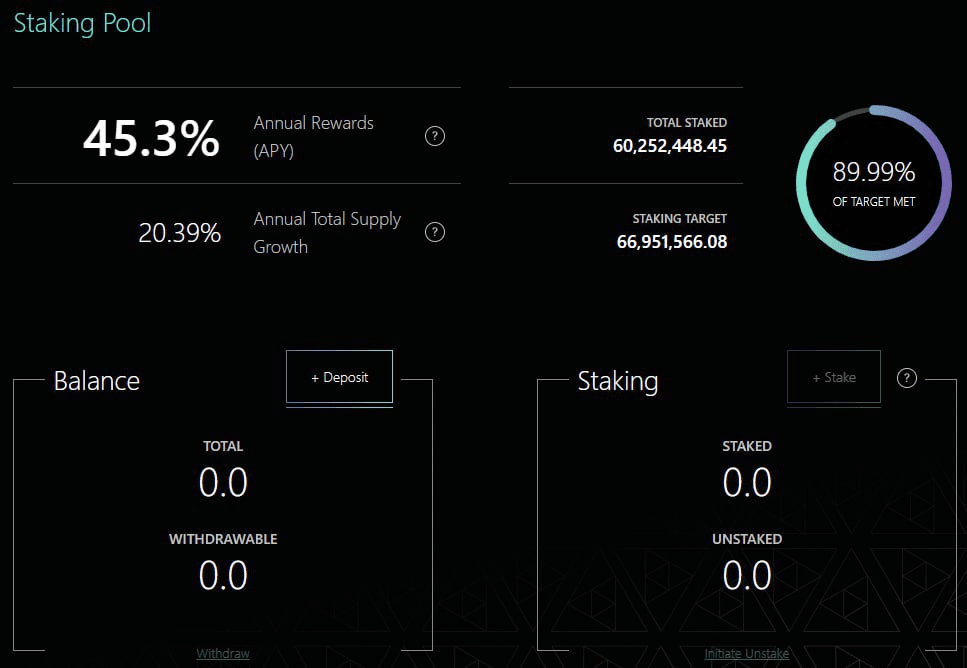Image resolution: width=967 pixels, height=668 pixels.
Task: Click the Staking panel heading
Action: click(x=618, y=381)
